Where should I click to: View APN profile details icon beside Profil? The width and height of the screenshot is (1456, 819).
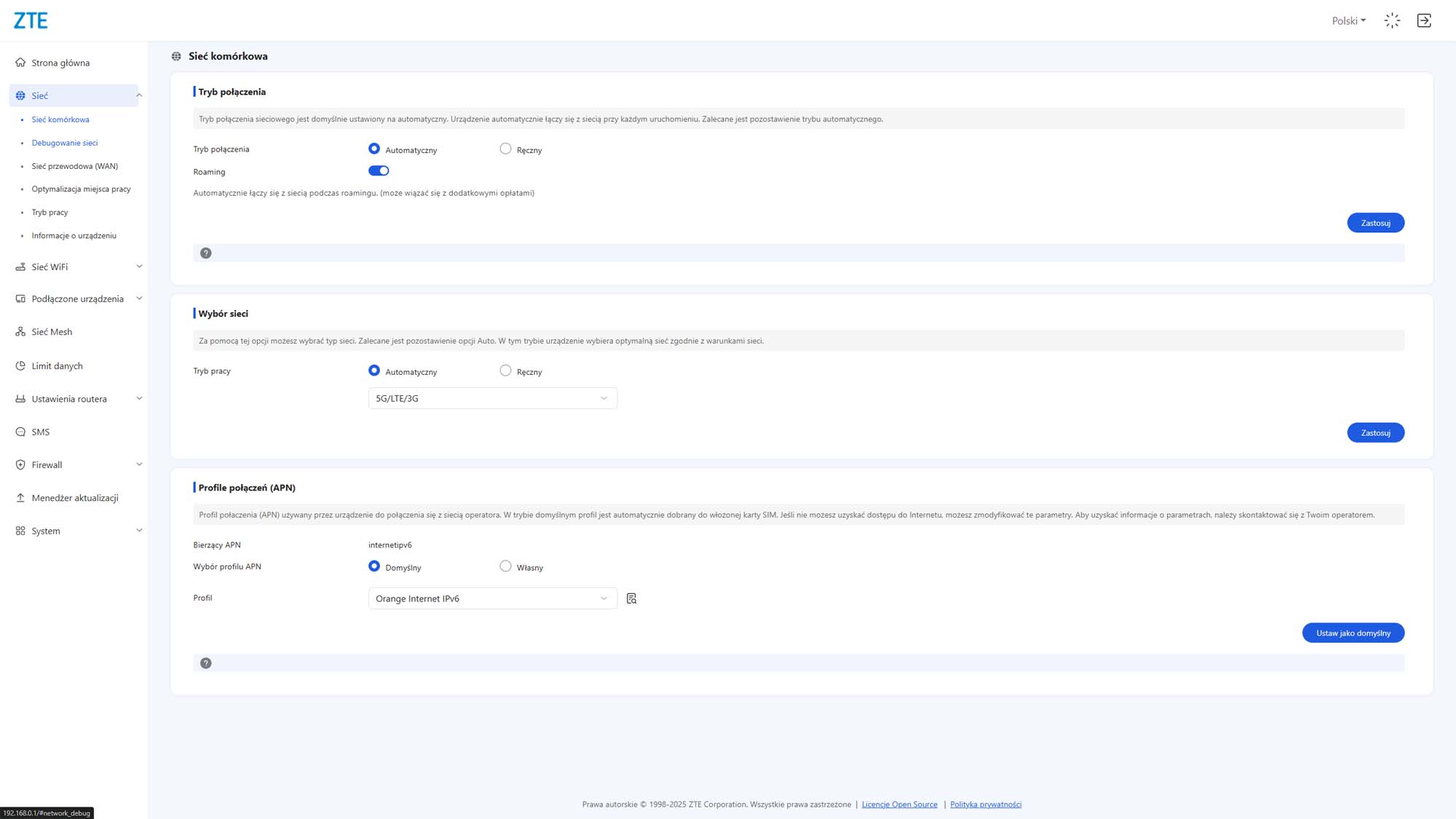click(631, 598)
